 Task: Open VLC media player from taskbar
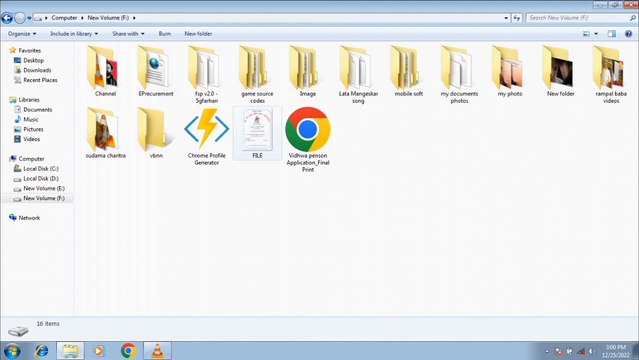tap(158, 351)
